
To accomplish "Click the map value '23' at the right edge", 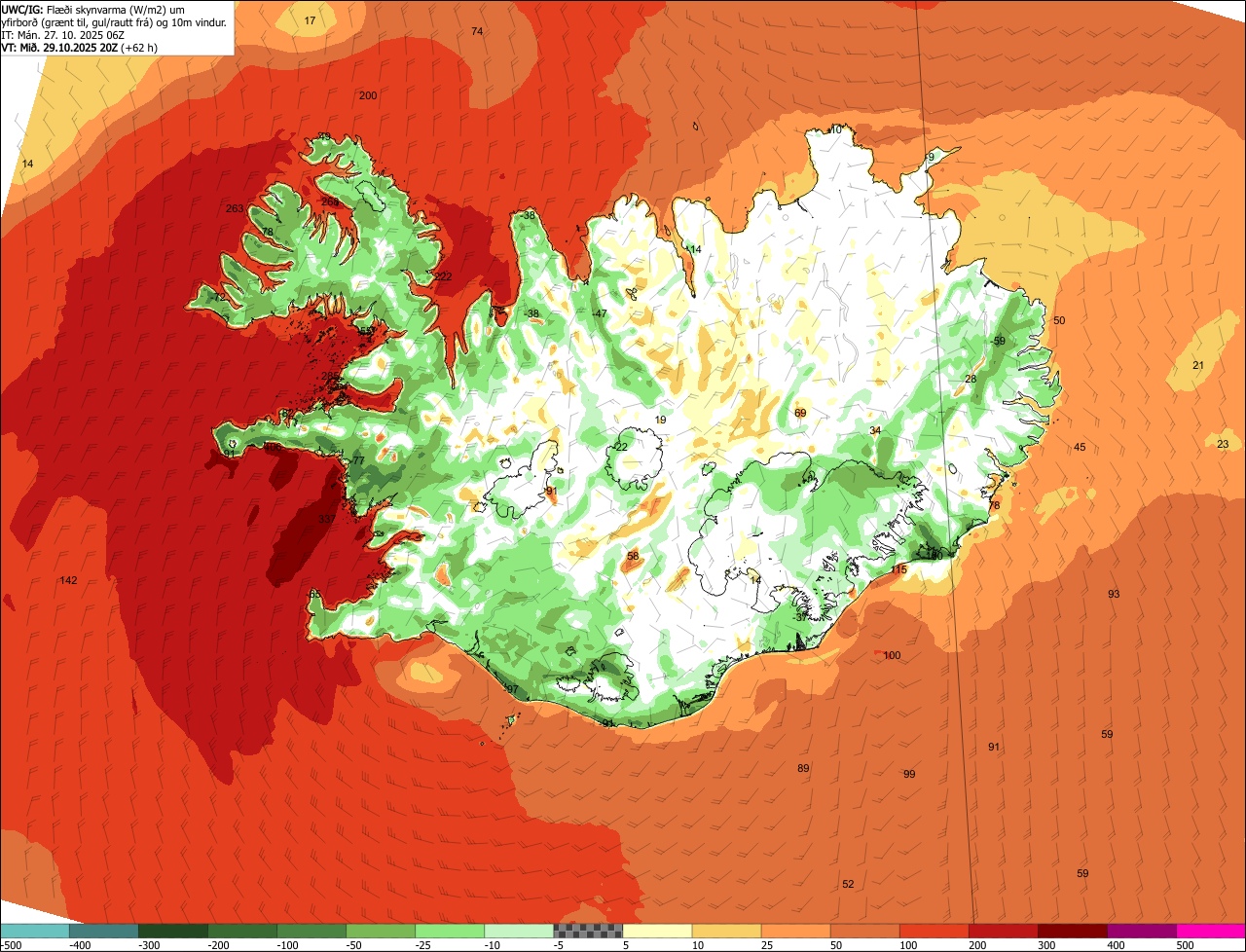I will (1223, 444).
